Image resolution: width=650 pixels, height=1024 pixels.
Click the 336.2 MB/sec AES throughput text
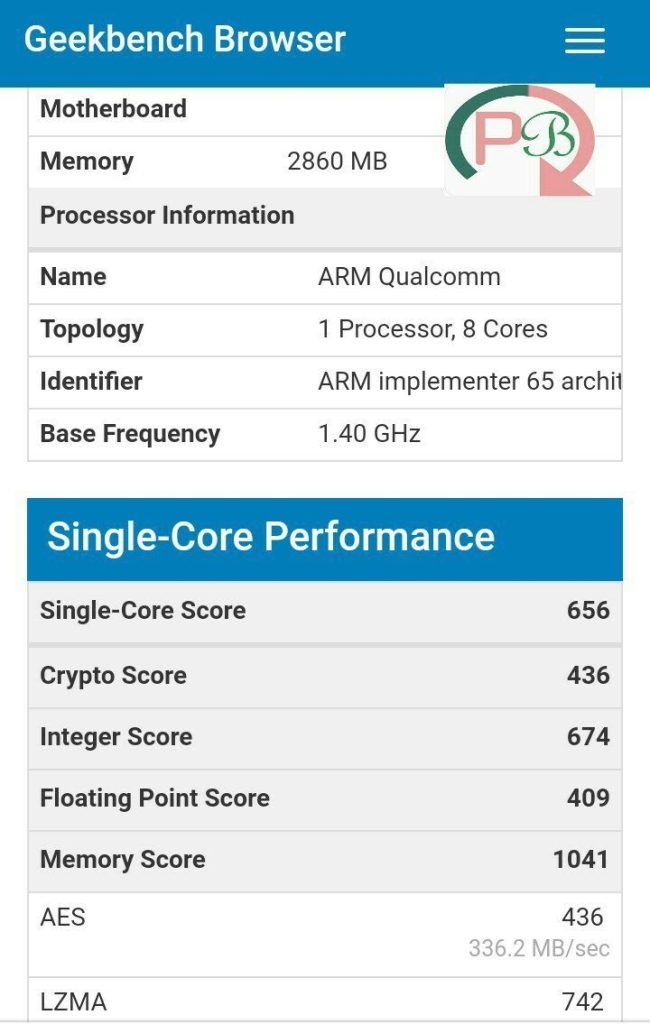coord(539,948)
